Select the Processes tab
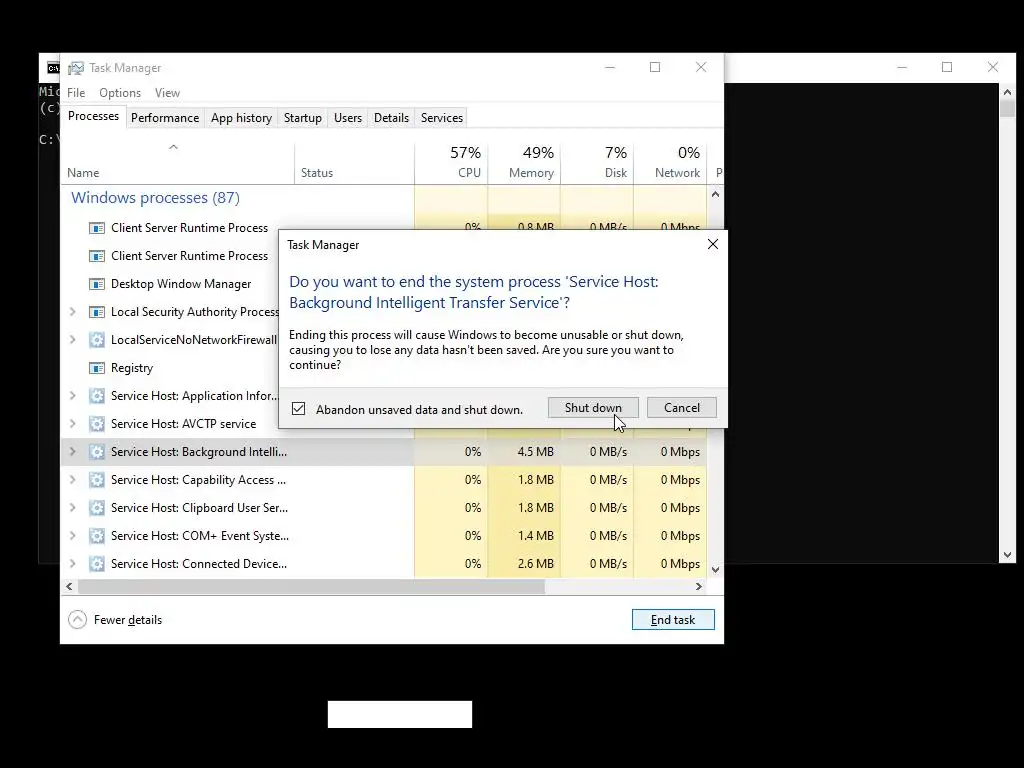1024x768 pixels. click(93, 116)
